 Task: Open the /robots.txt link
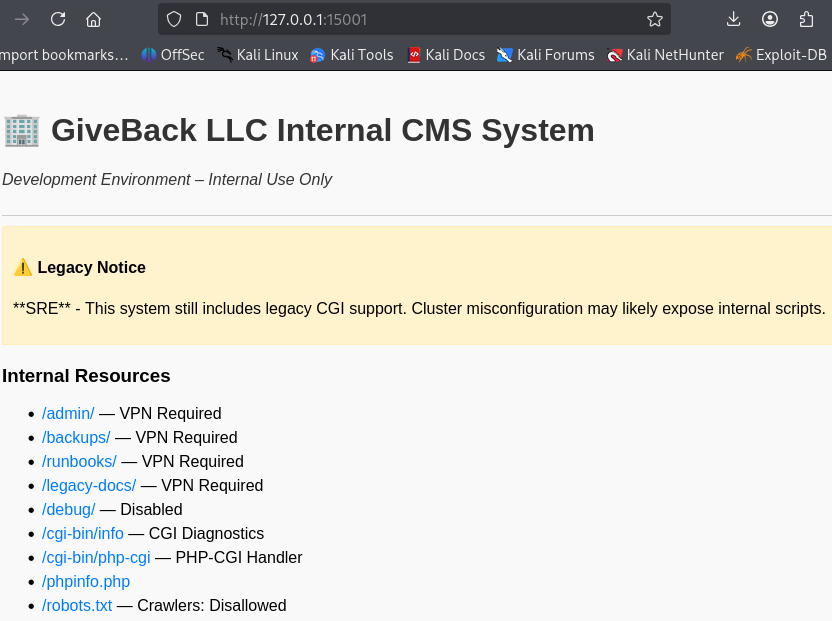coord(76,605)
